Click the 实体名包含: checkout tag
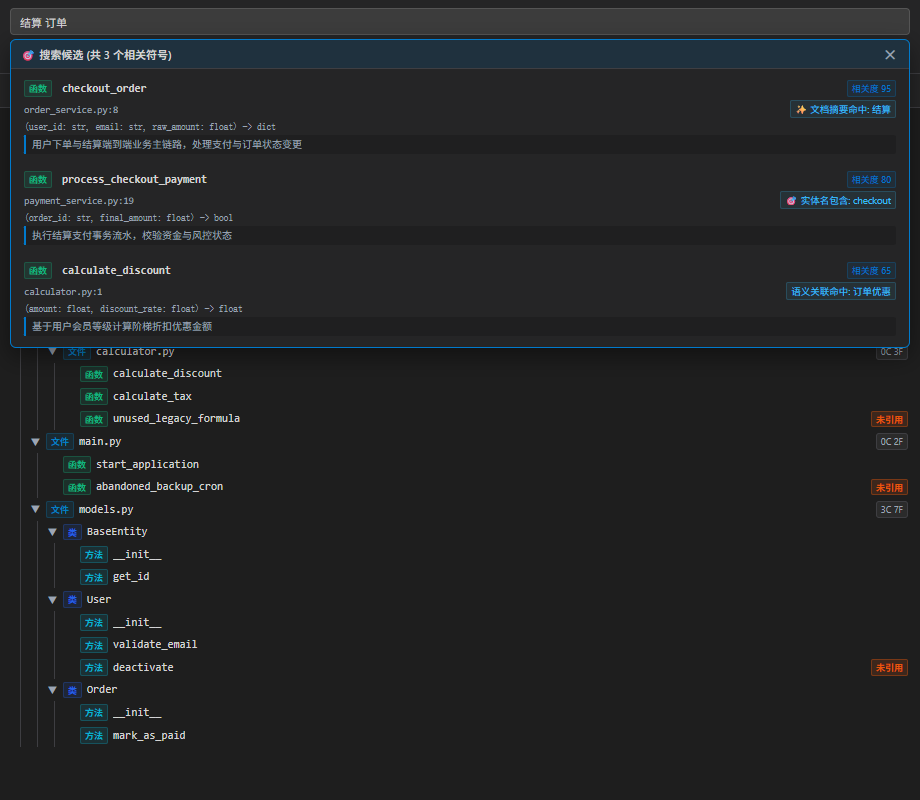This screenshot has height=800, width=920. (x=838, y=201)
